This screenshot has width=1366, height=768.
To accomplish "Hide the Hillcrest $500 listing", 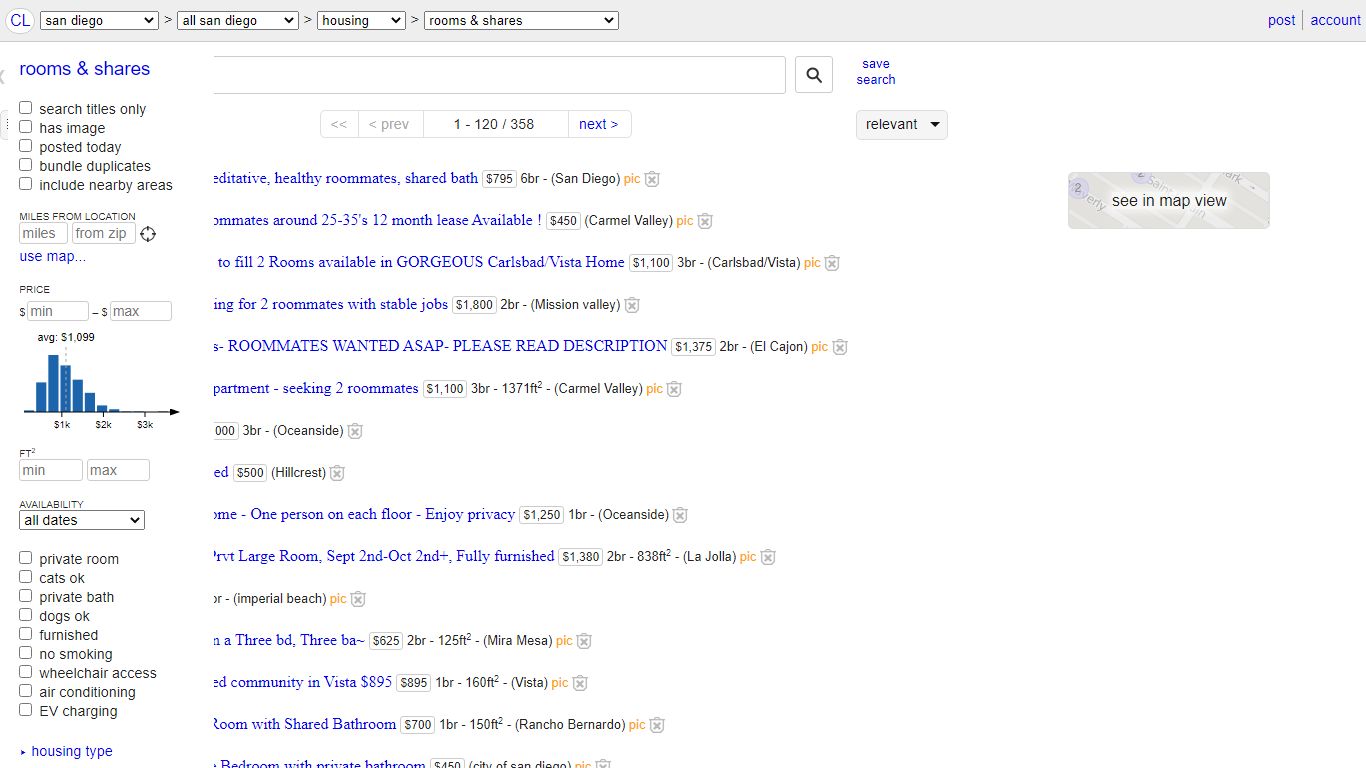I will pos(337,473).
